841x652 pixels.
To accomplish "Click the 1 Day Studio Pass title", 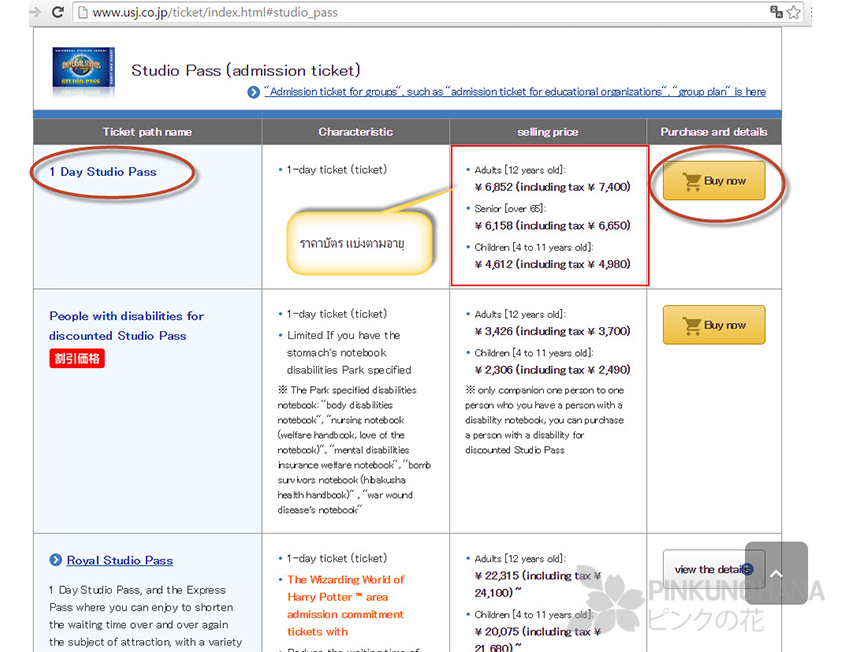I will coord(103,172).
